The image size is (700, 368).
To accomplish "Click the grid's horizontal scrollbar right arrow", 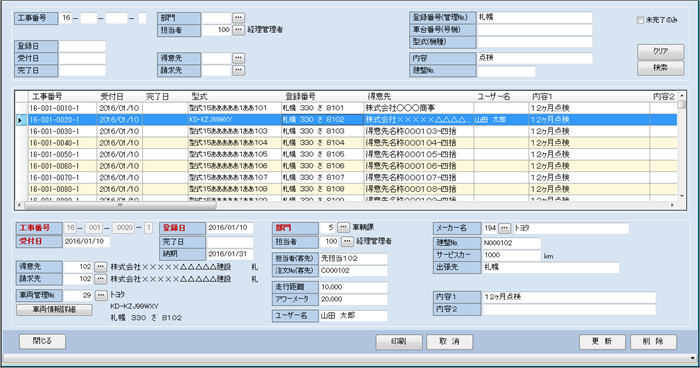I will click(672, 205).
